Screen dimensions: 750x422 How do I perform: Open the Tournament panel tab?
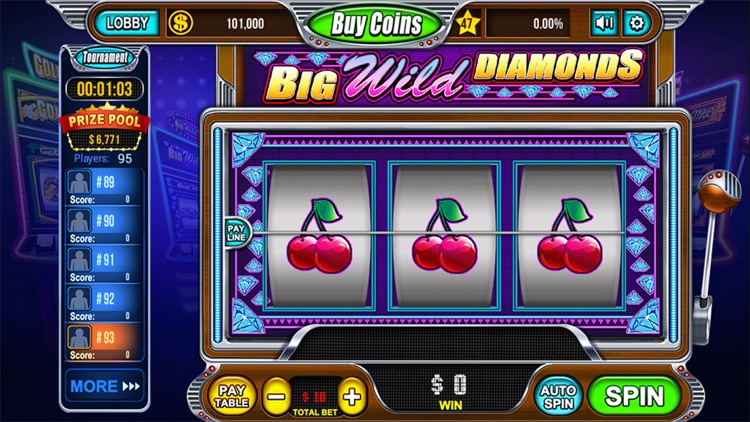click(x=105, y=58)
